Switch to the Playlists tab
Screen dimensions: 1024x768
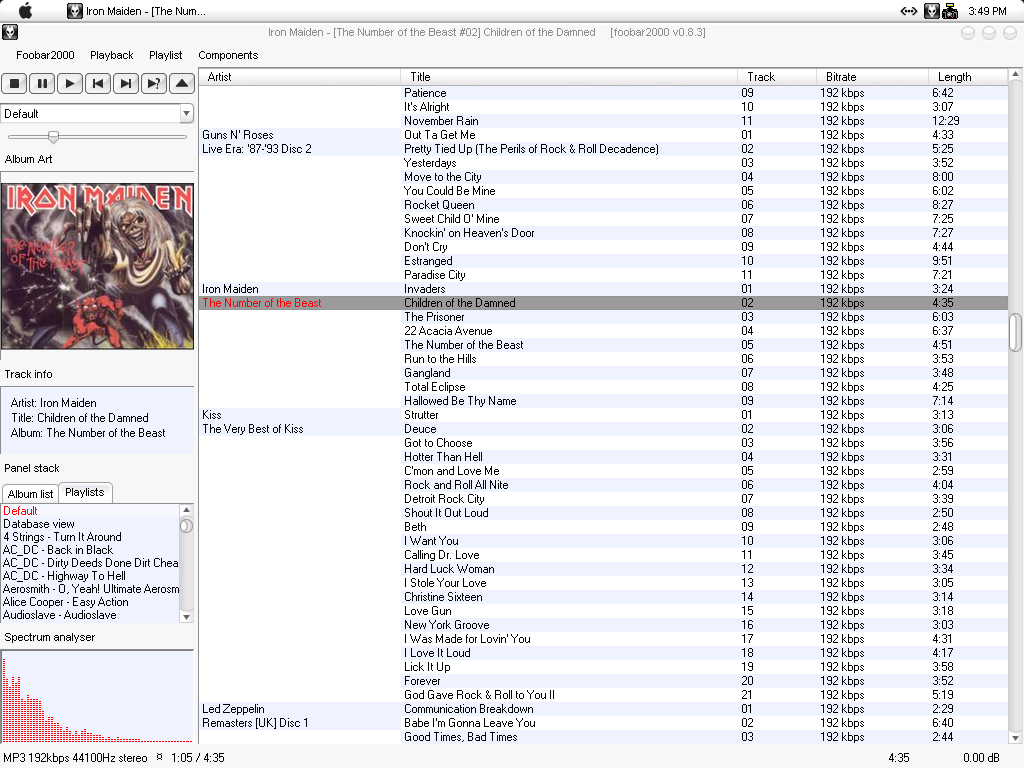pos(85,492)
